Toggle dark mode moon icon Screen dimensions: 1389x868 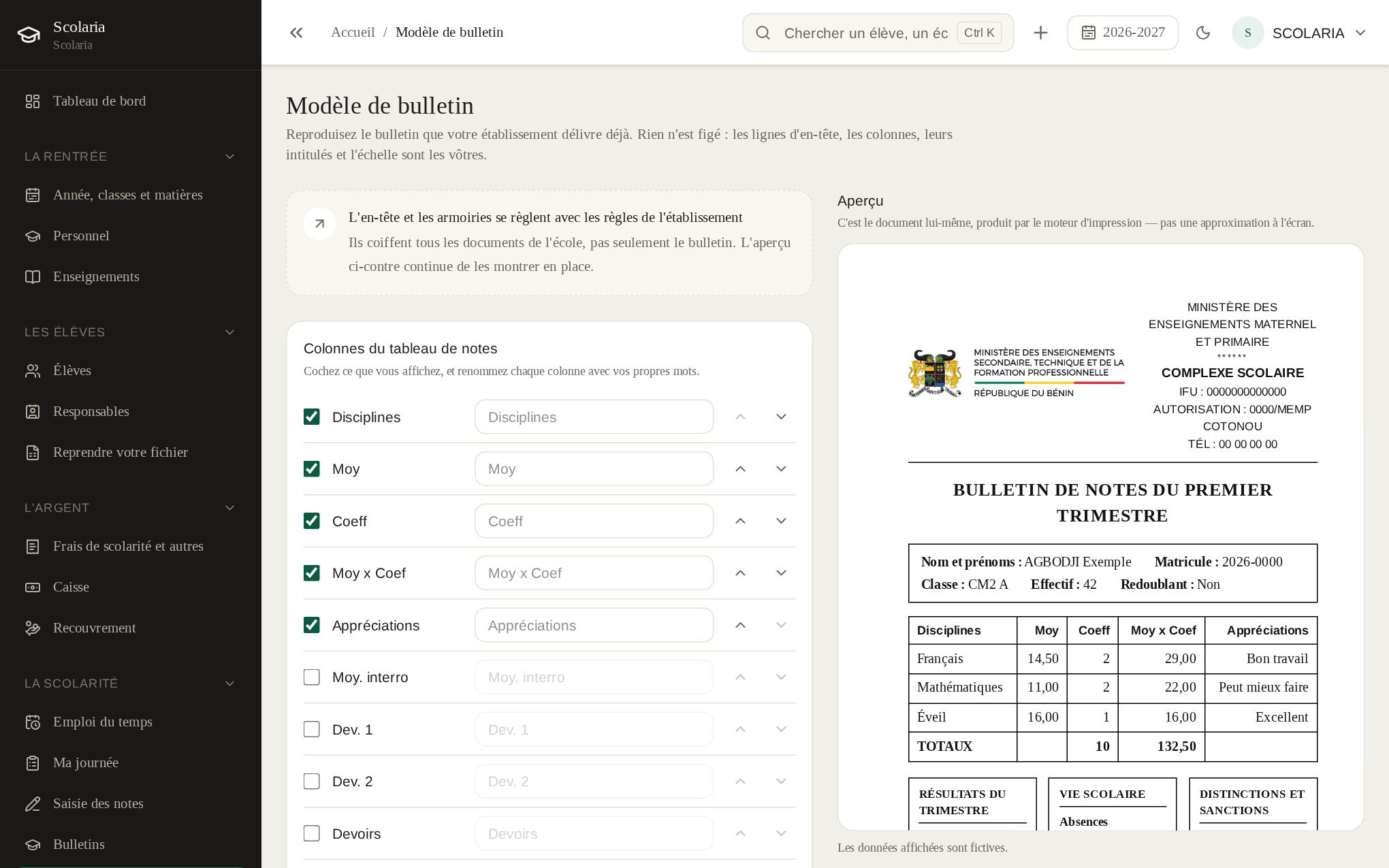tap(1203, 33)
